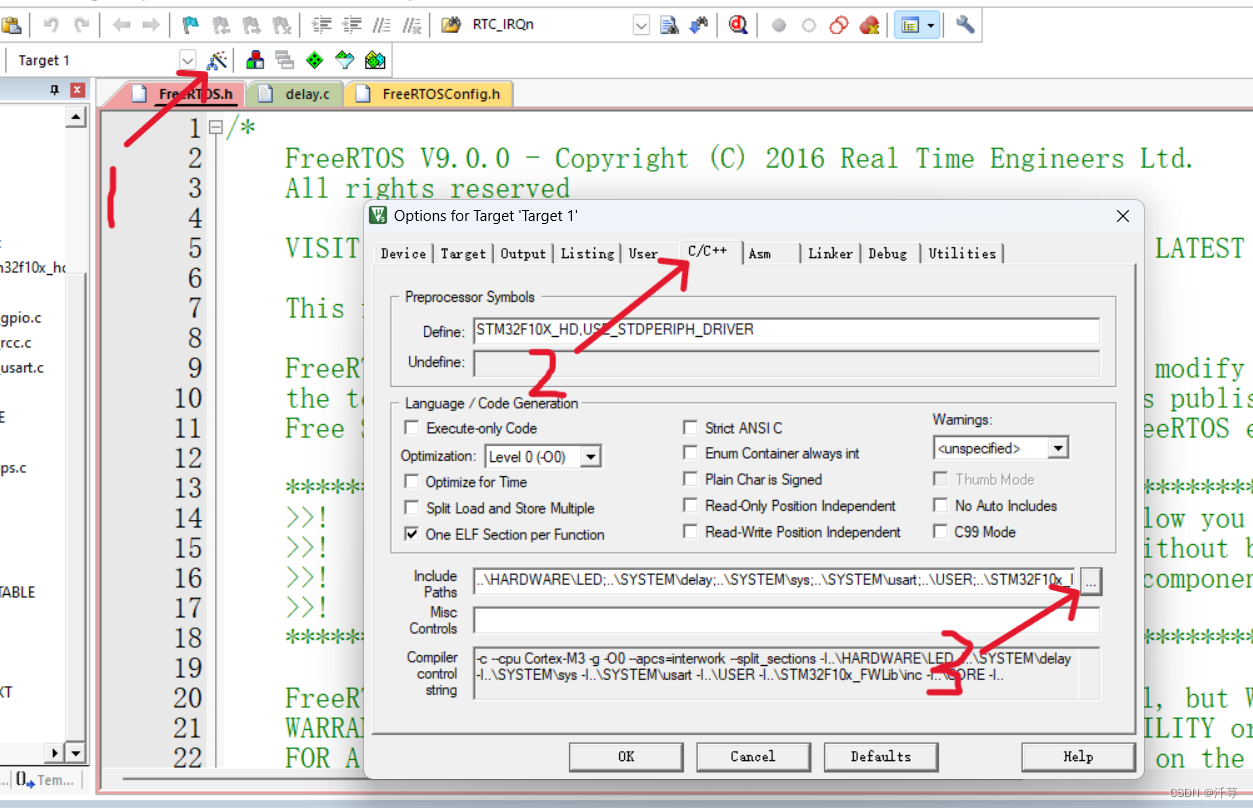Image resolution: width=1253 pixels, height=808 pixels.
Task: Enable Optimize for Time checkbox
Action: coord(412,481)
